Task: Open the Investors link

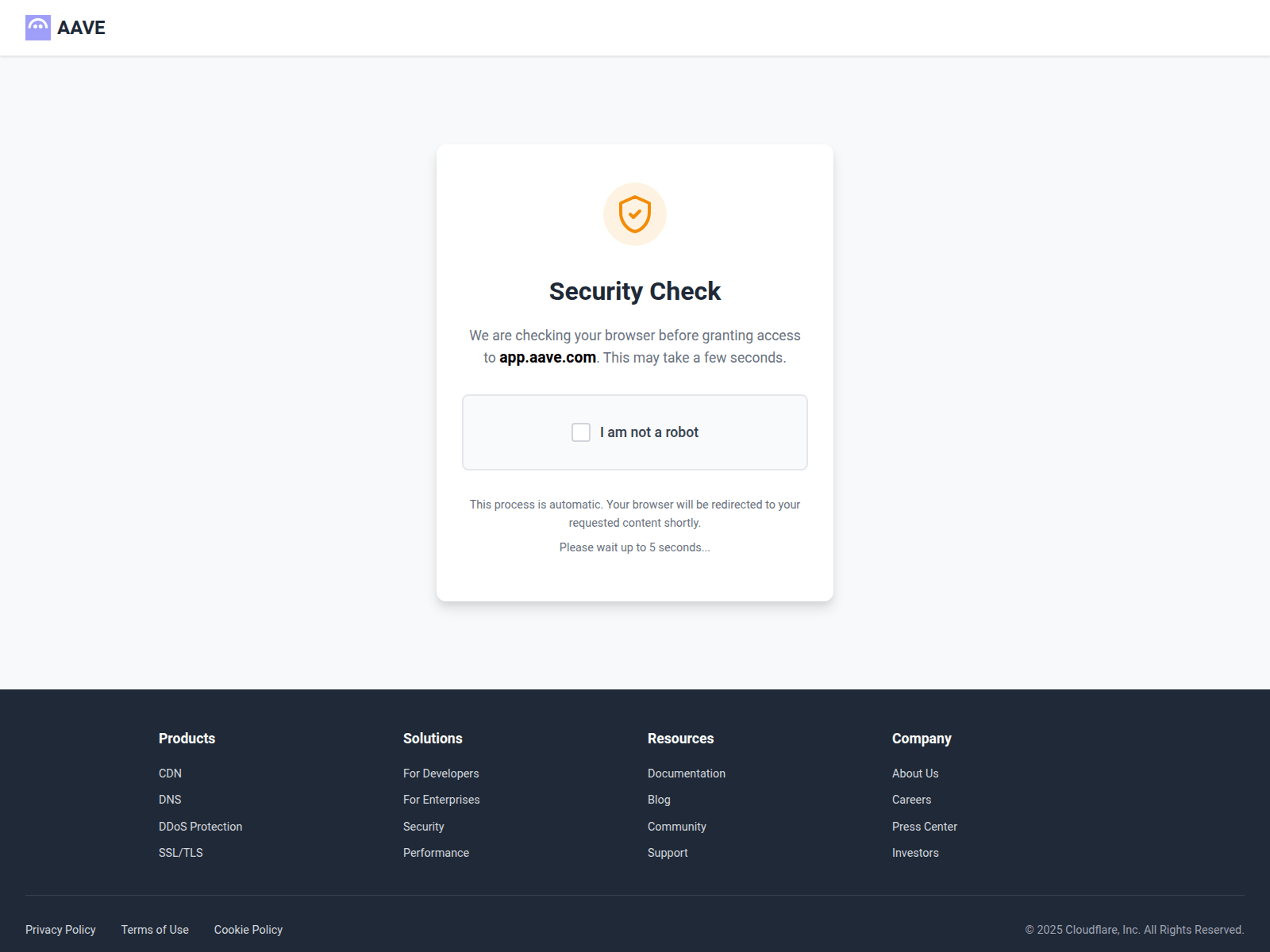Action: [x=915, y=853]
